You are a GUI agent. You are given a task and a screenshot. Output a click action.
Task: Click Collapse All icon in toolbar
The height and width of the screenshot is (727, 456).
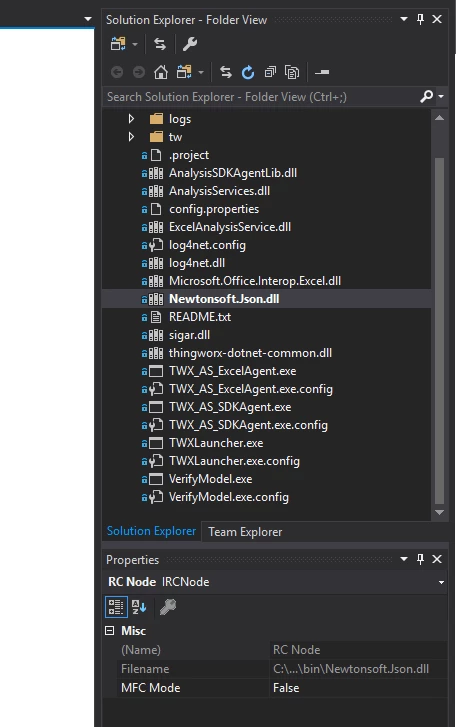[270, 72]
